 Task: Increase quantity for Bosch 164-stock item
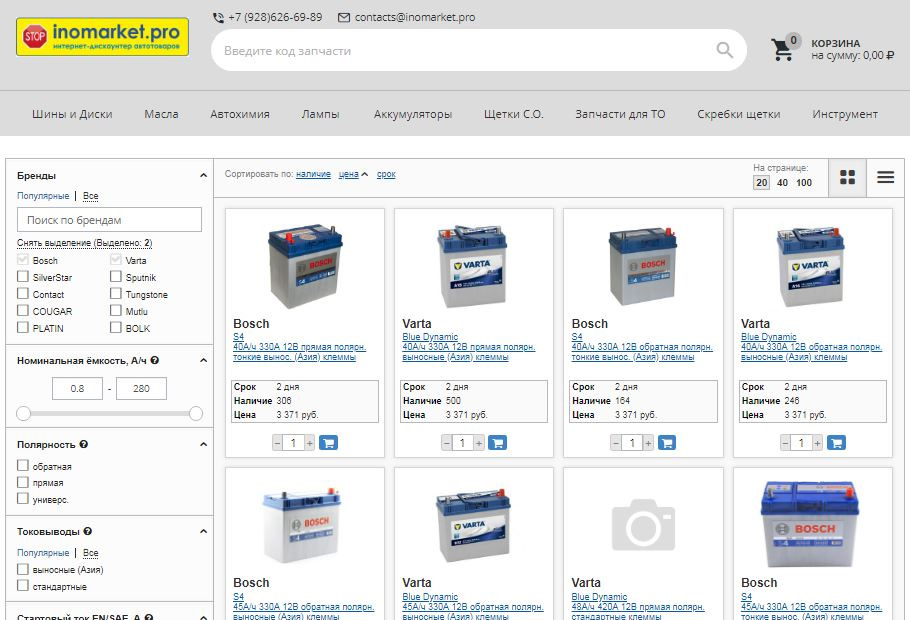648,443
